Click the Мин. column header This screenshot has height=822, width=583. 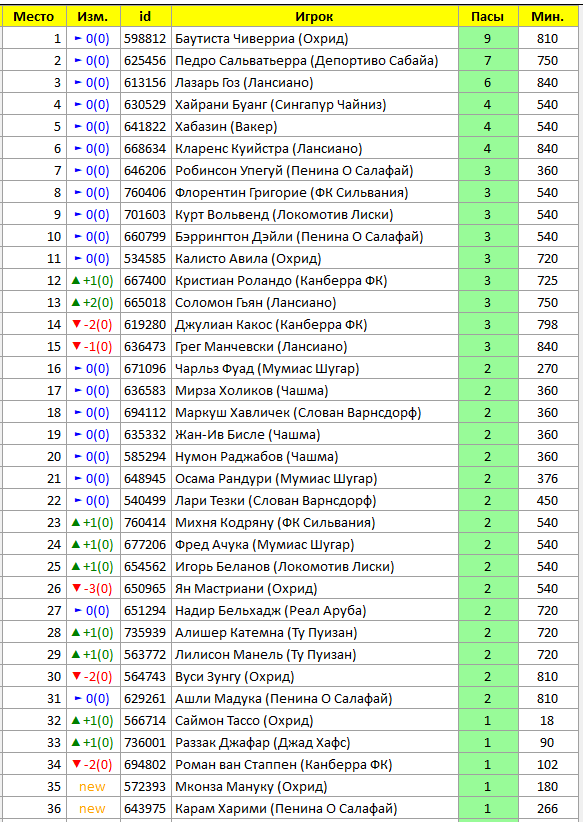pos(548,17)
